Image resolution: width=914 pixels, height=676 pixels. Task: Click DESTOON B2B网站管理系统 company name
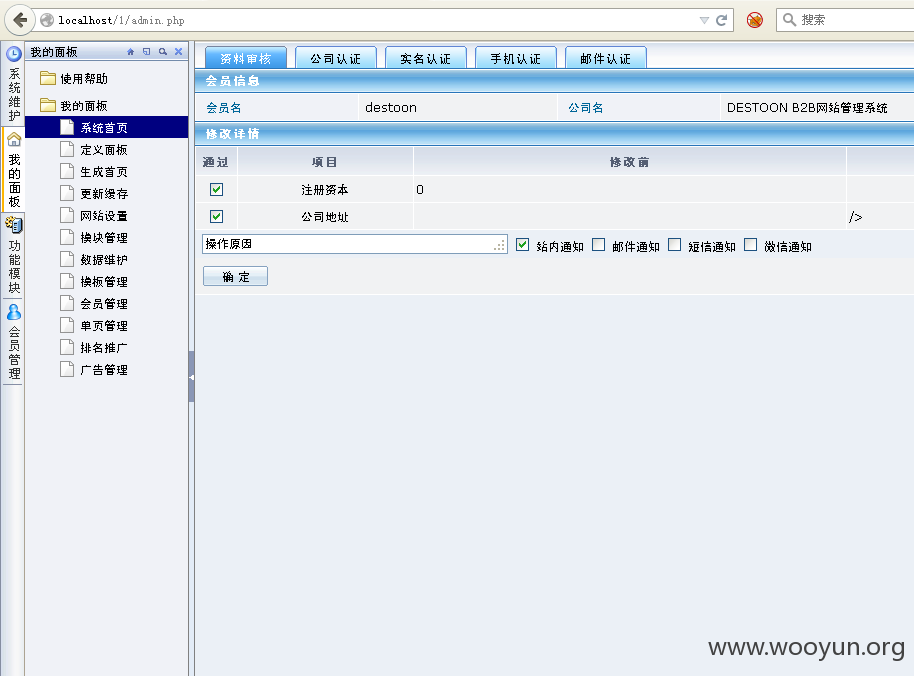tap(807, 108)
